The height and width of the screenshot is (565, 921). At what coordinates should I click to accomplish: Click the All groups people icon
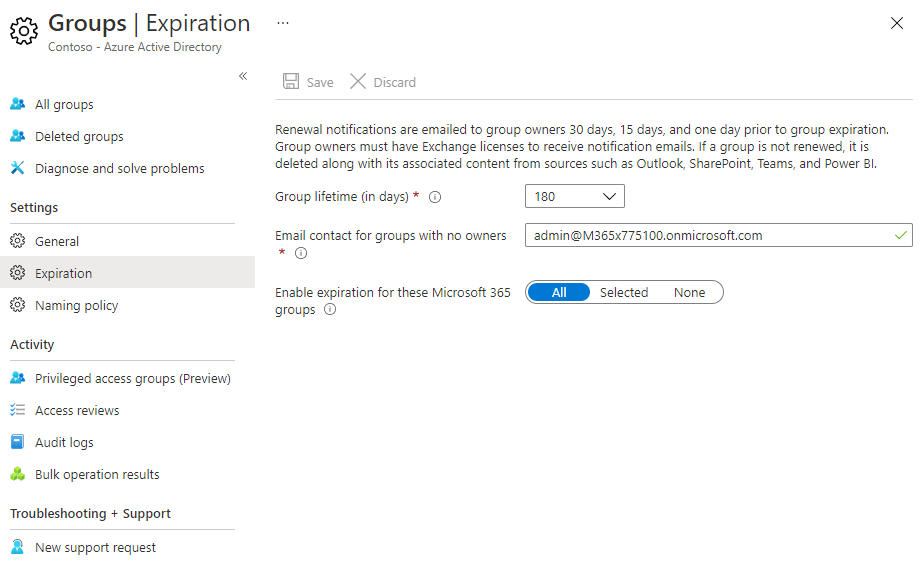click(17, 104)
